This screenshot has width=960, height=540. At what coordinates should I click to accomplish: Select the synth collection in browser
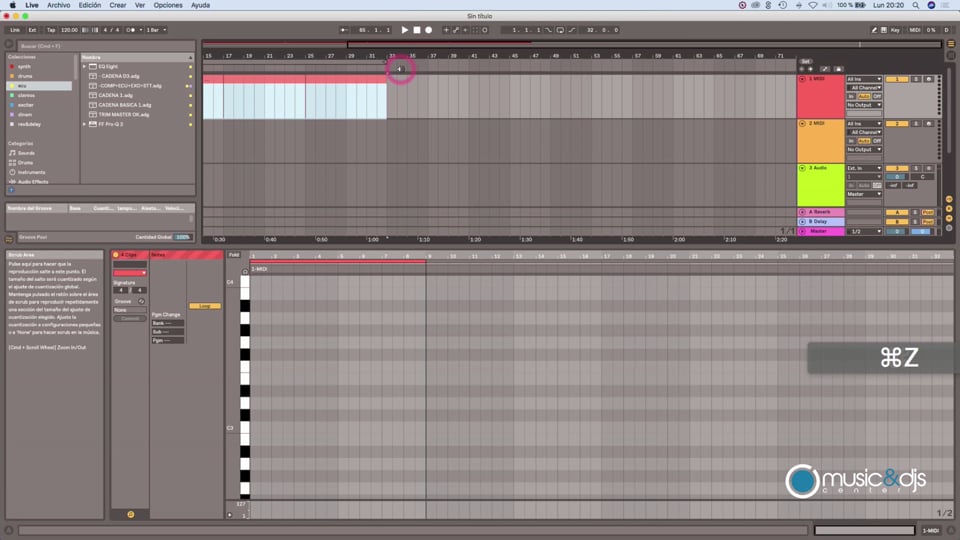coord(24,66)
